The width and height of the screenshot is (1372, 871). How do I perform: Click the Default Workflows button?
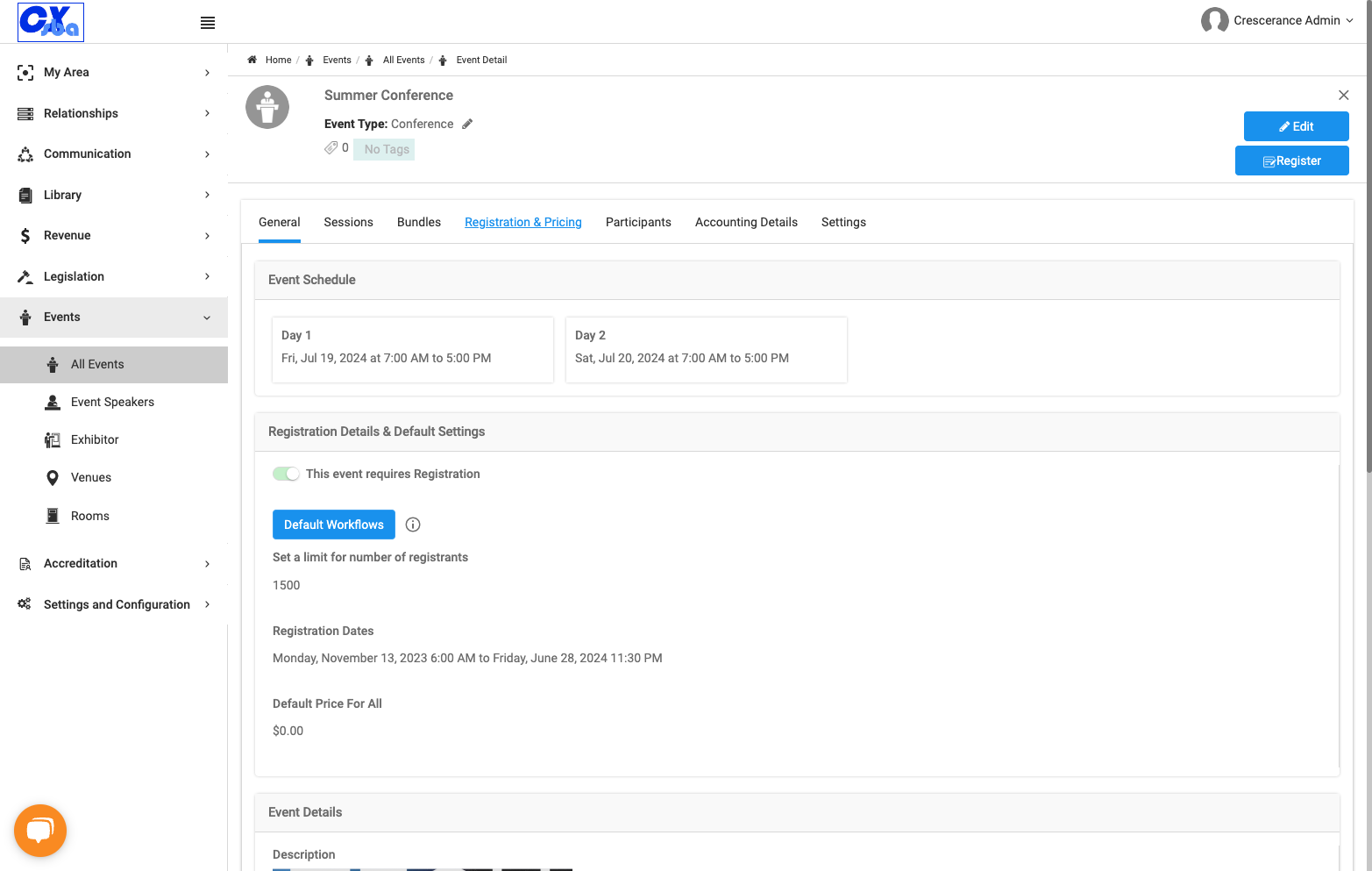click(x=334, y=525)
